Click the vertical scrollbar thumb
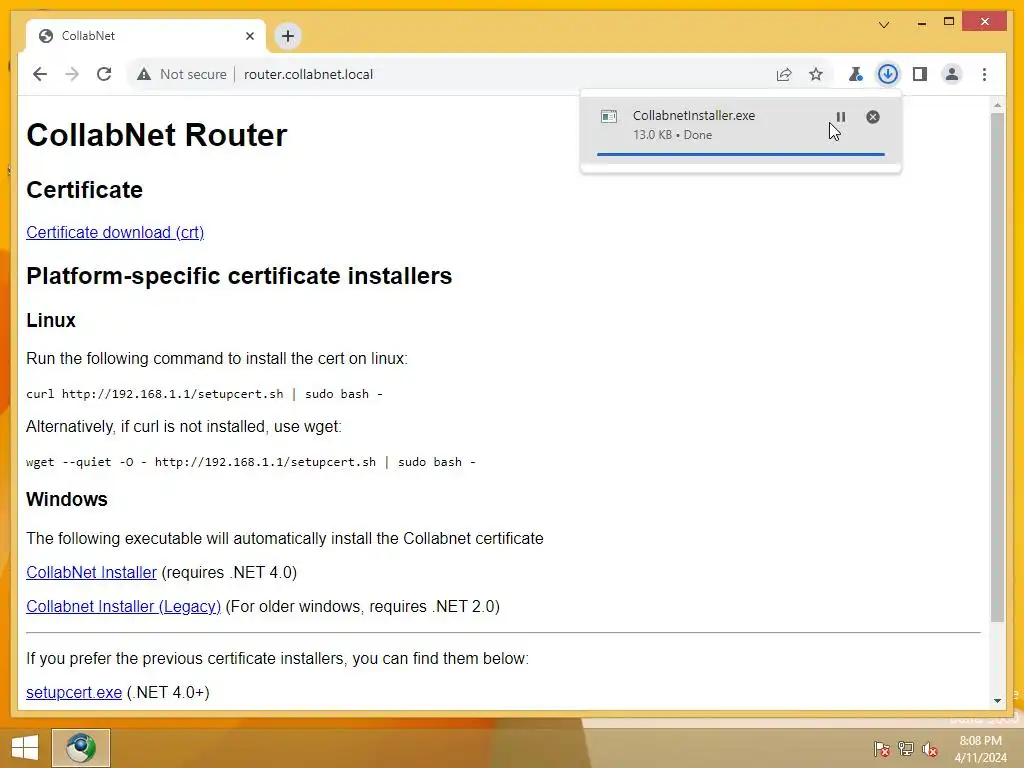Image resolution: width=1024 pixels, height=768 pixels. [x=997, y=367]
